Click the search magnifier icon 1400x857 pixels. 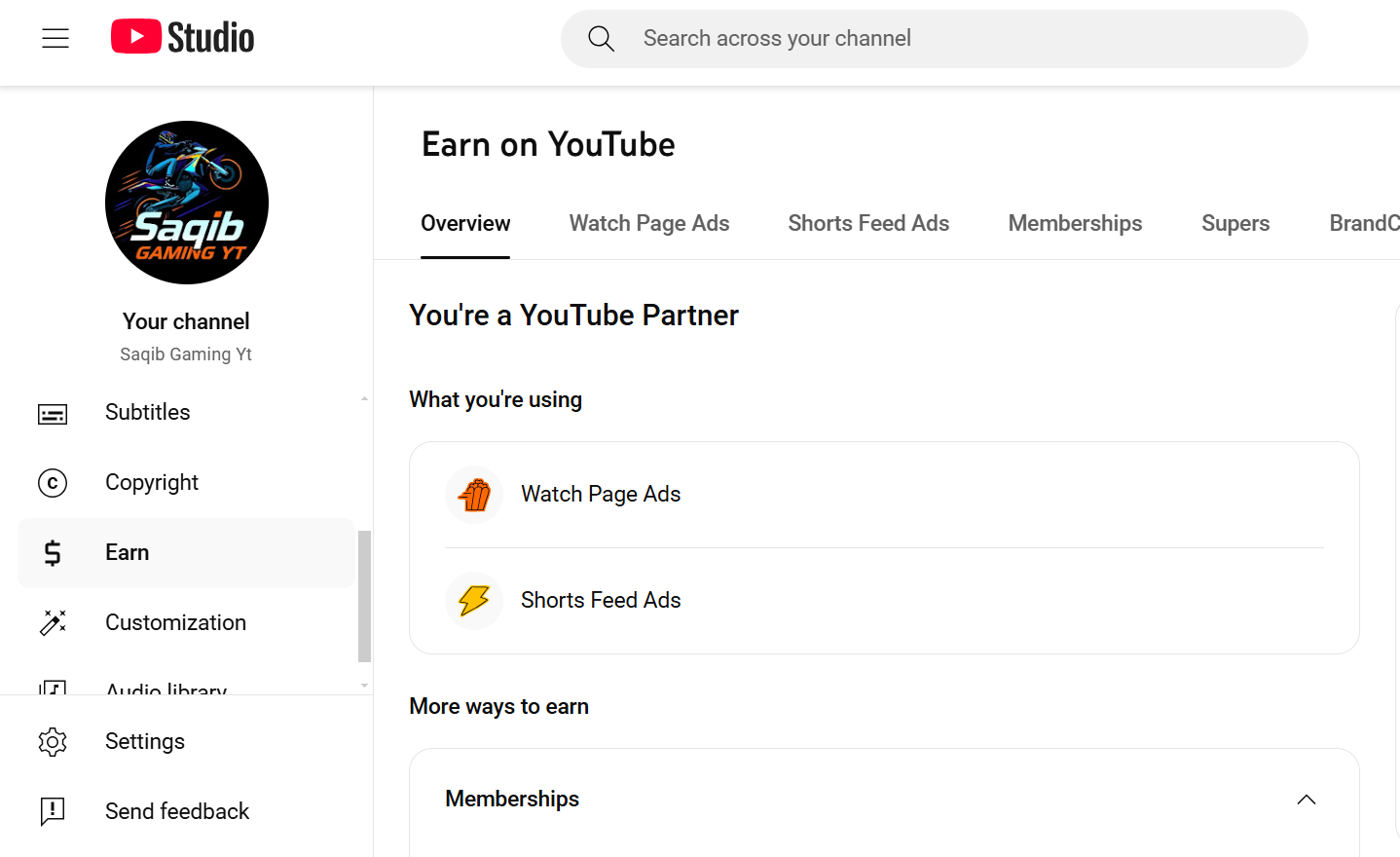pyautogui.click(x=602, y=39)
